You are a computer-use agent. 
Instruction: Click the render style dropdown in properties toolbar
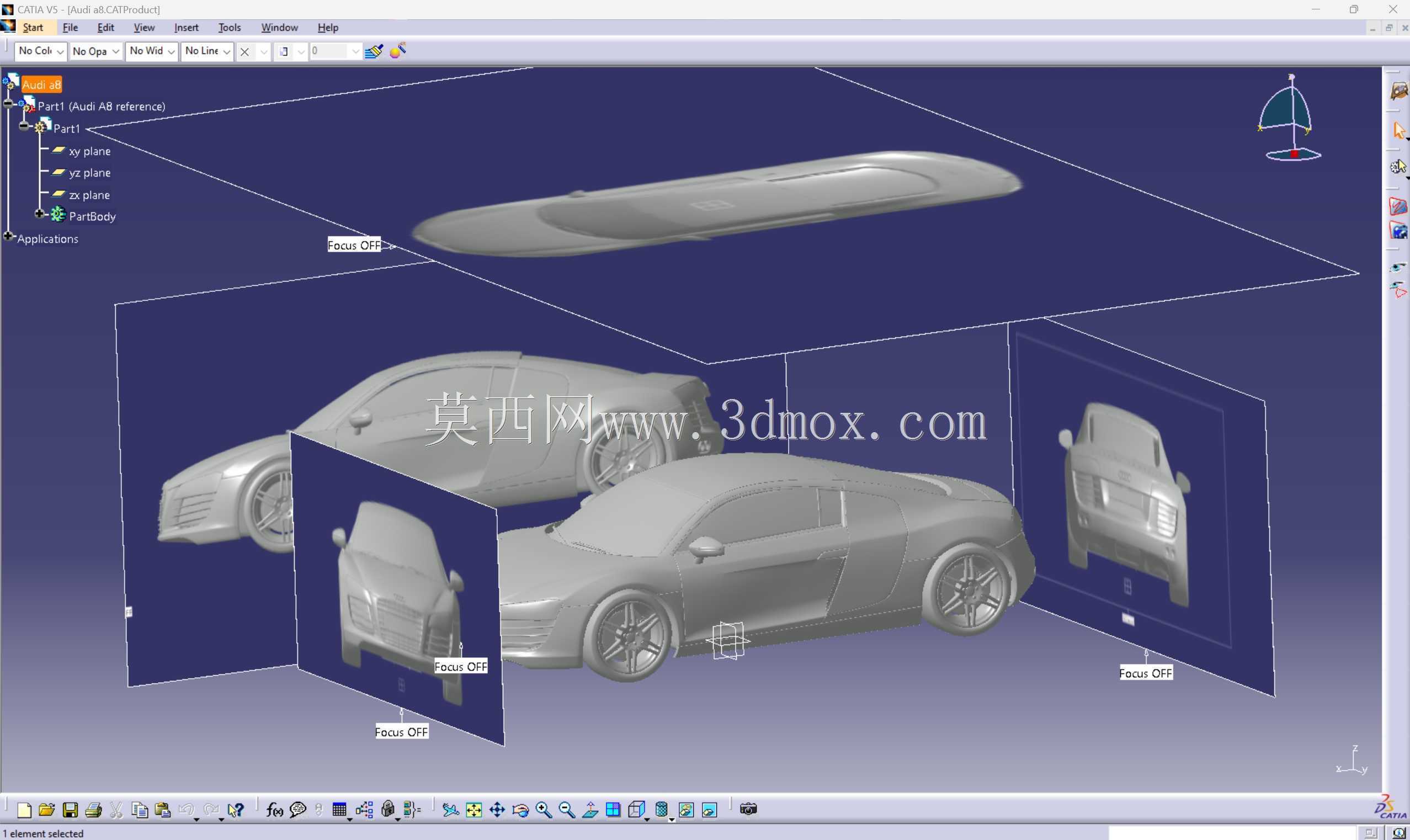tap(291, 51)
